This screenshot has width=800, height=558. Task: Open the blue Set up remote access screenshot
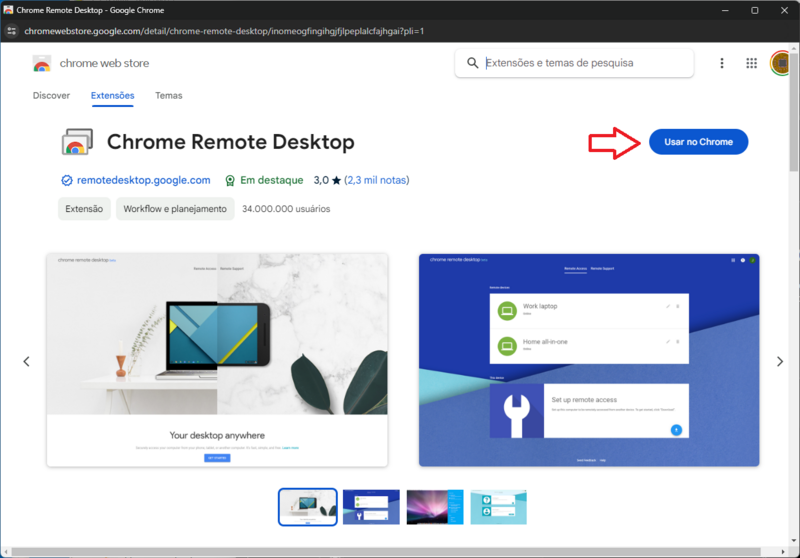point(589,360)
